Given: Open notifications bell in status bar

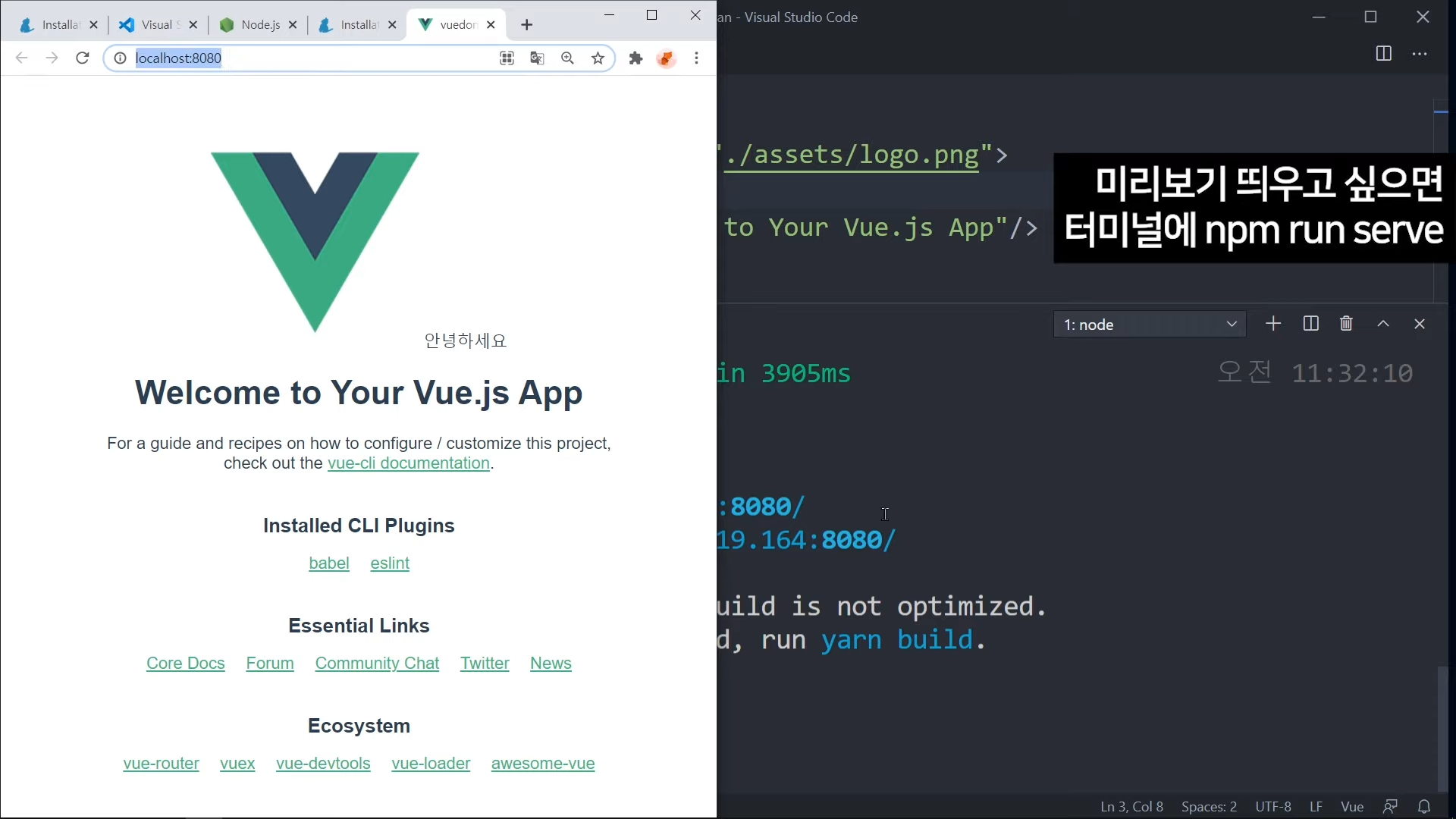Looking at the screenshot, I should pos(1424,806).
